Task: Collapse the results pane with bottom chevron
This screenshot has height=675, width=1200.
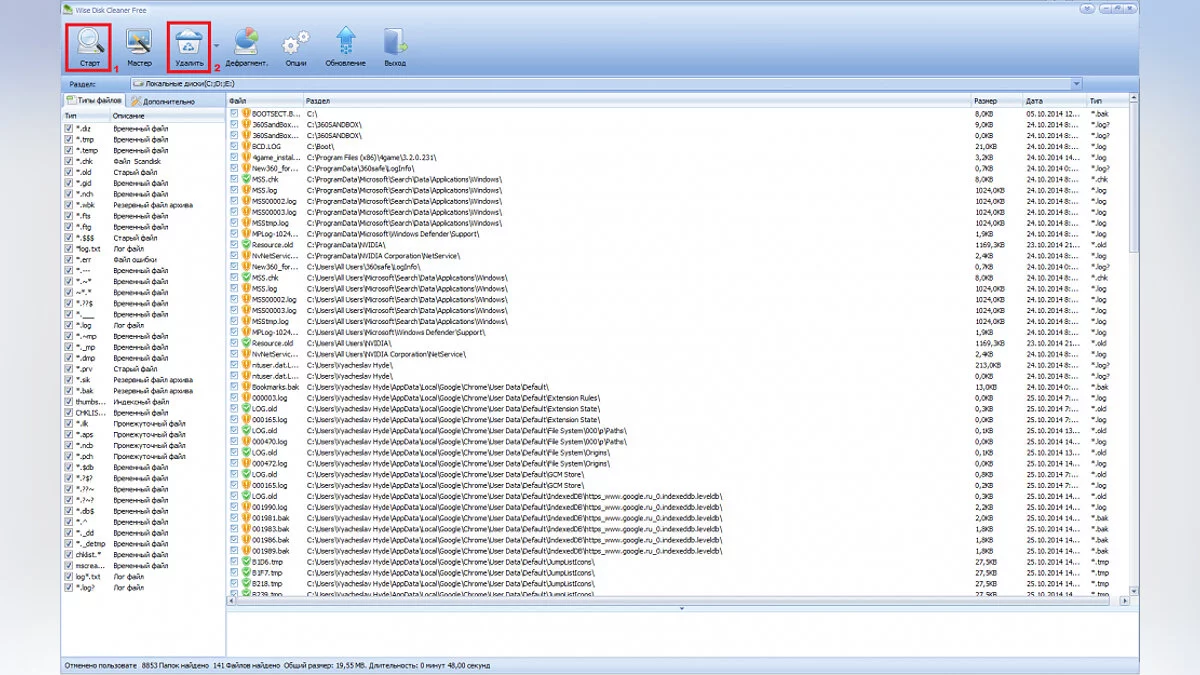Action: 682,607
